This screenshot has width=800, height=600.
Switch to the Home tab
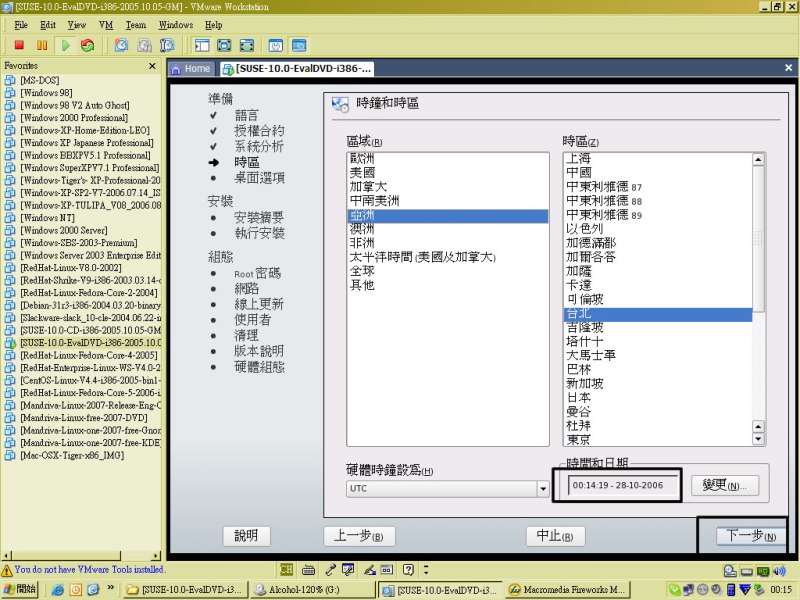191,69
